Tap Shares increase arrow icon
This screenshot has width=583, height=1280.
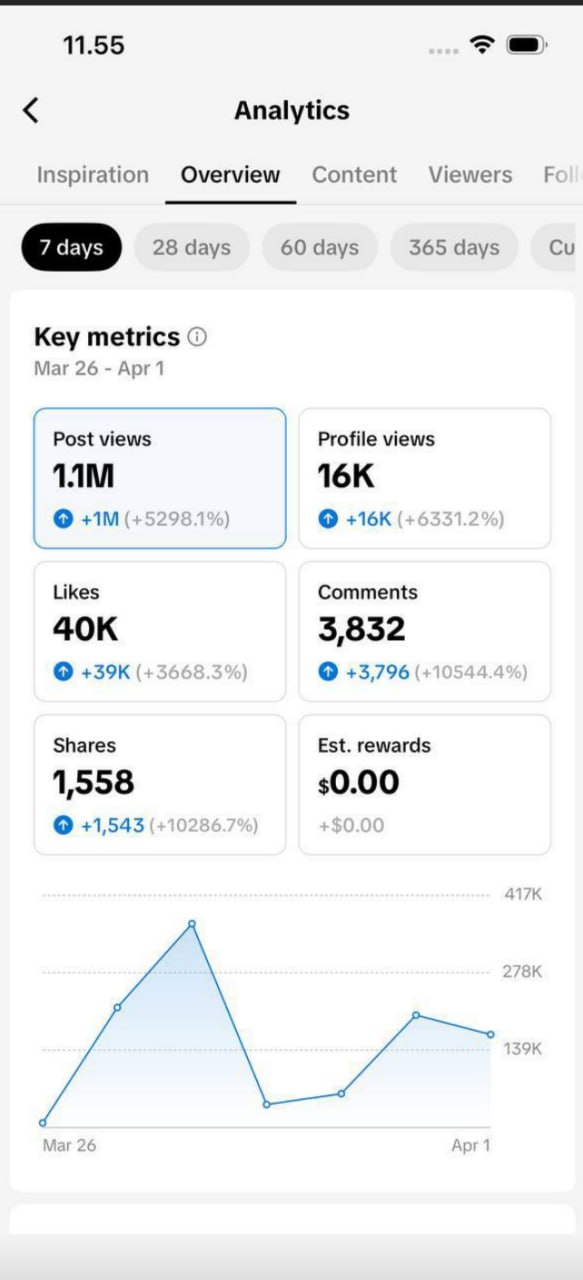[x=63, y=825]
